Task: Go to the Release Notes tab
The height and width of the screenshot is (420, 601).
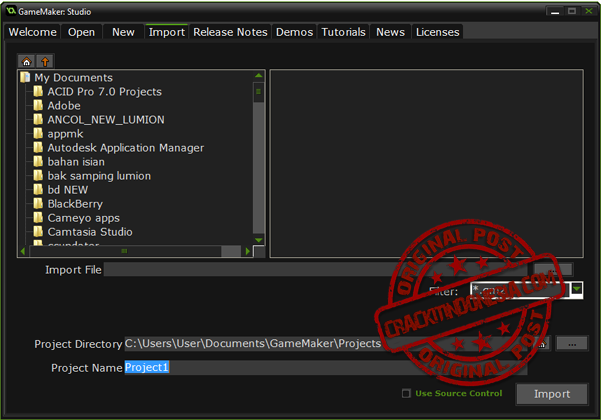Action: click(230, 32)
